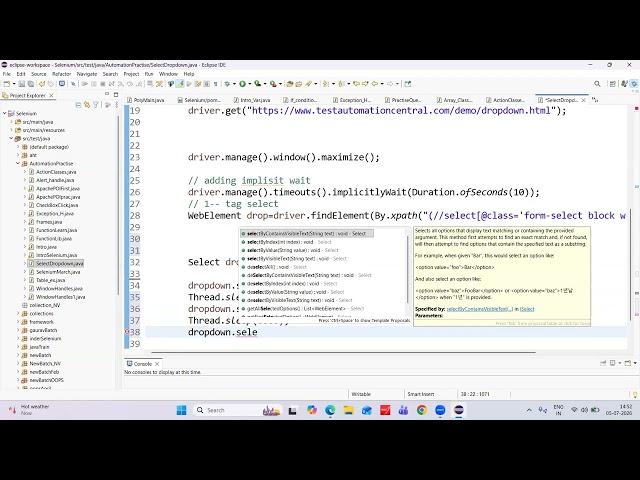The height and width of the screenshot is (480, 640).
Task: Maximize the Project Explorer view
Action: tap(116, 95)
